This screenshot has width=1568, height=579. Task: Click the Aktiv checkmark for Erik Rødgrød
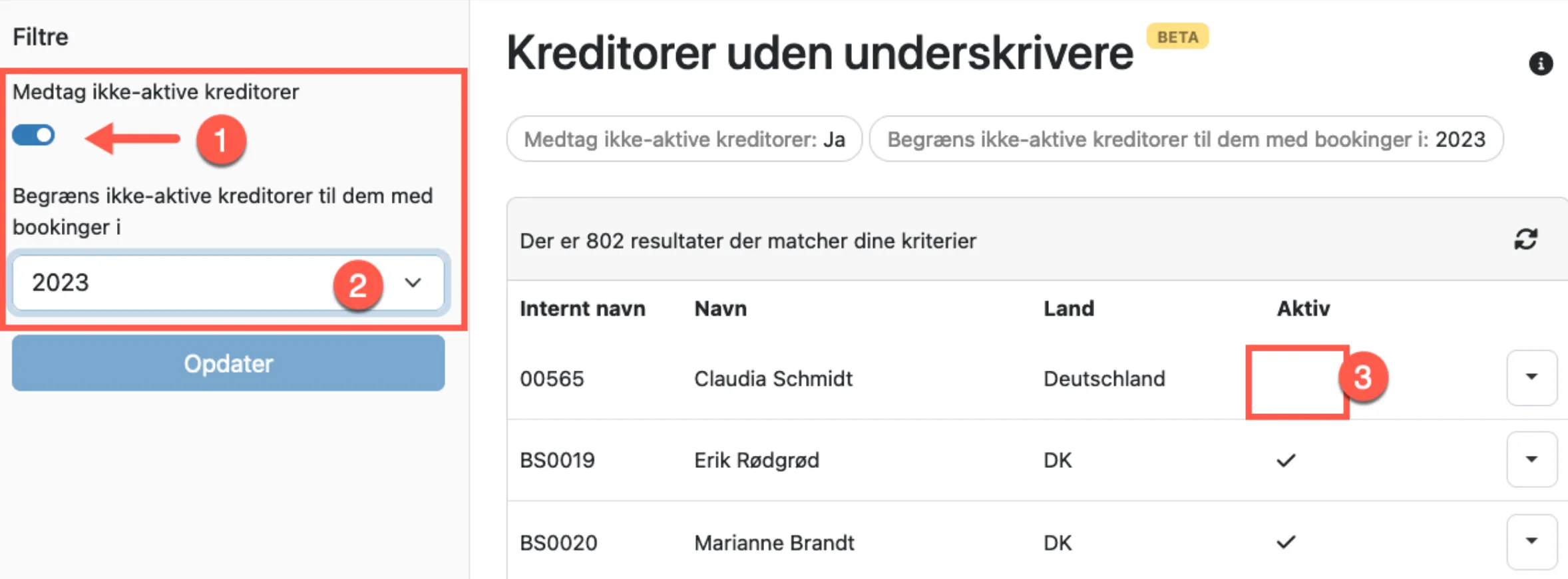1287,459
